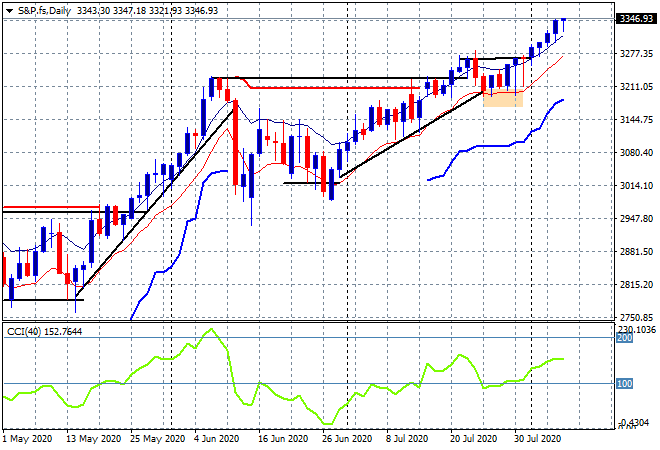Click the 1 May 2020 date label

(x=28, y=439)
